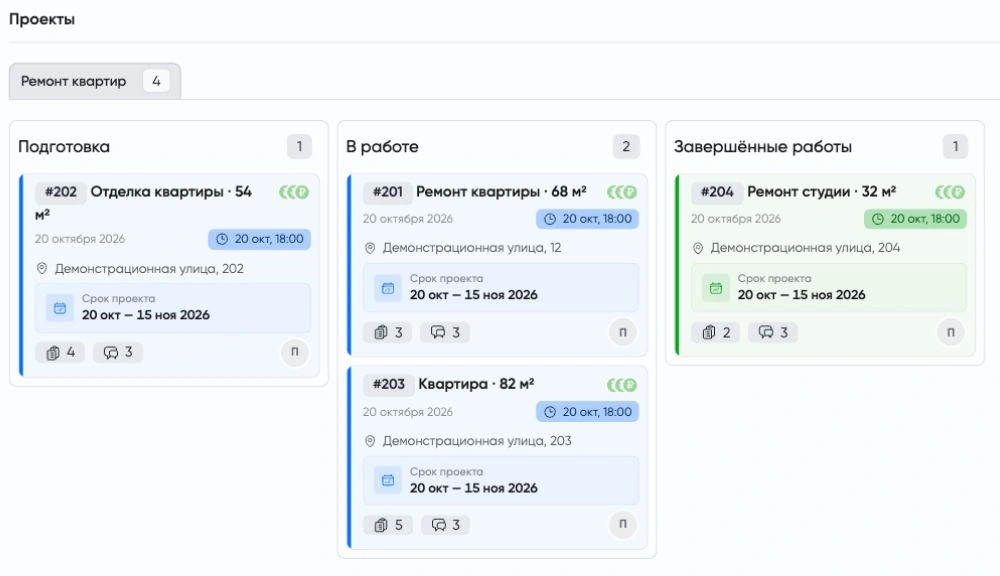
Task: Open the comments counter on card #203
Action: tap(445, 525)
